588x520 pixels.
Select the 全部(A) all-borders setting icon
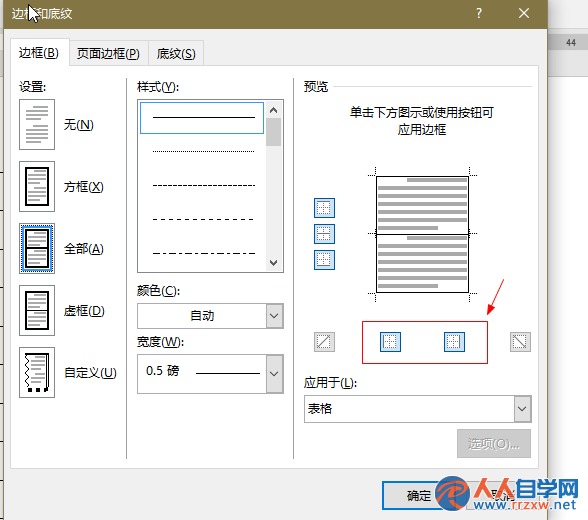[37, 248]
